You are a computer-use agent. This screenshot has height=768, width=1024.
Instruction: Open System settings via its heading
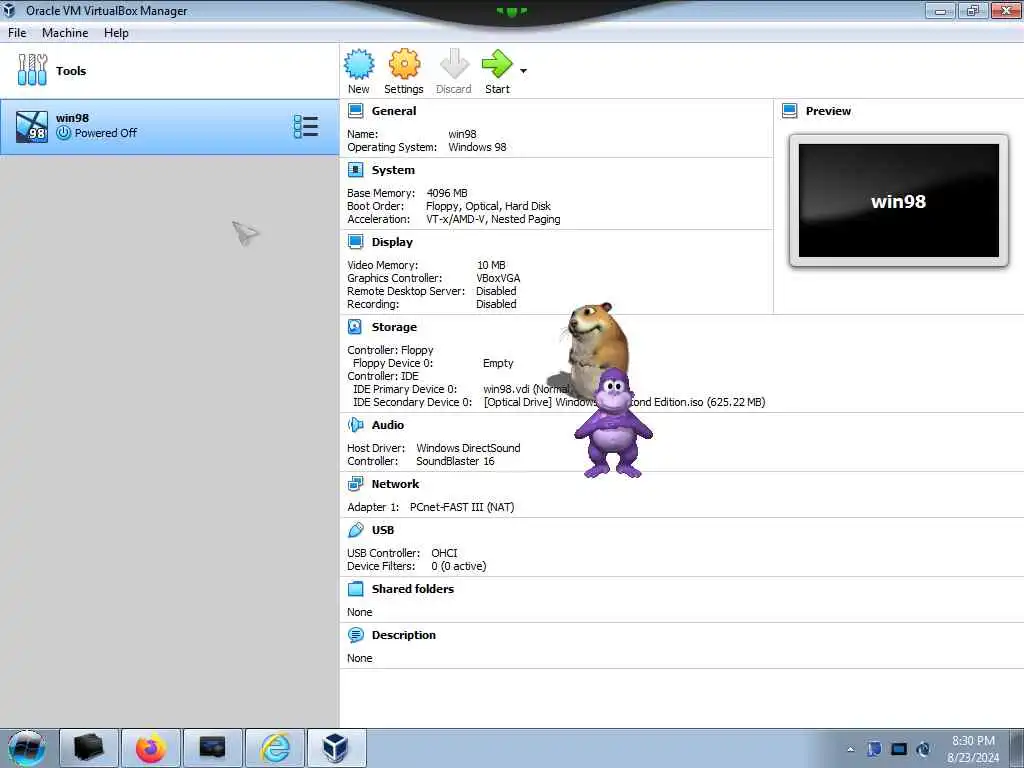click(x=393, y=170)
